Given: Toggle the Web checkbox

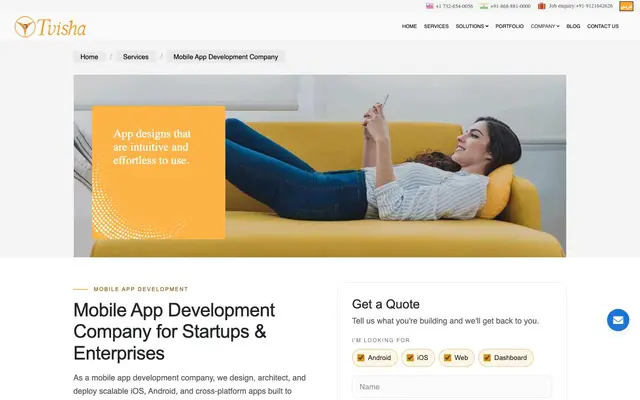Looking at the screenshot, I should tap(447, 358).
